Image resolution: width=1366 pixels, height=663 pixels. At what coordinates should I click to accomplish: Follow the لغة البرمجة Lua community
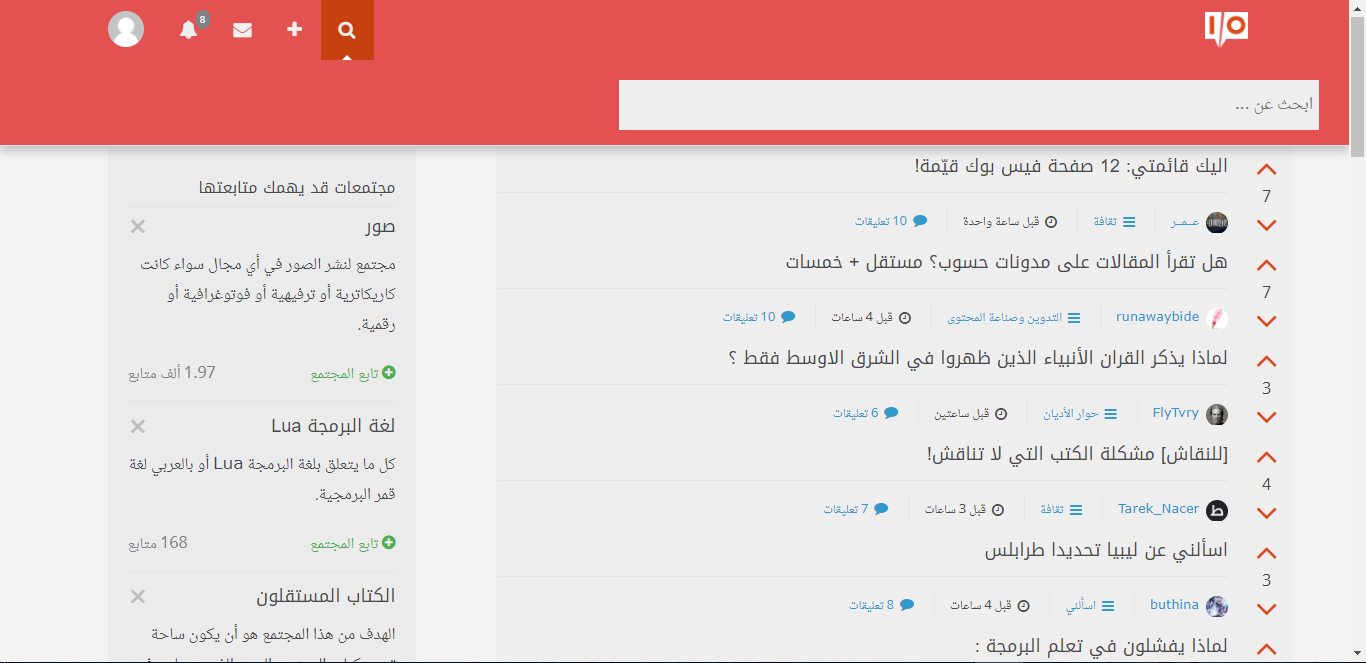[x=353, y=543]
